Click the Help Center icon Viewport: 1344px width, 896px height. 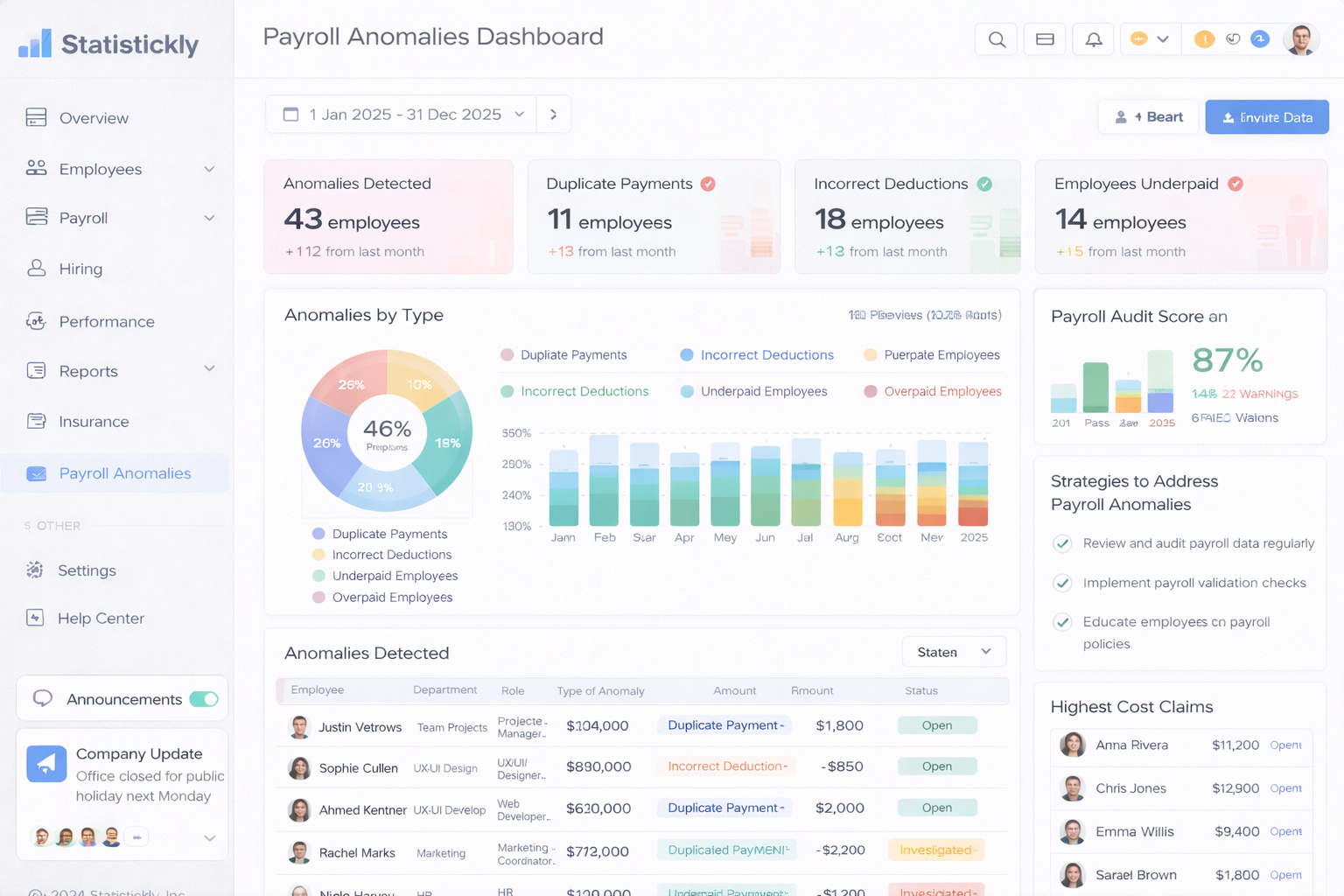36,618
